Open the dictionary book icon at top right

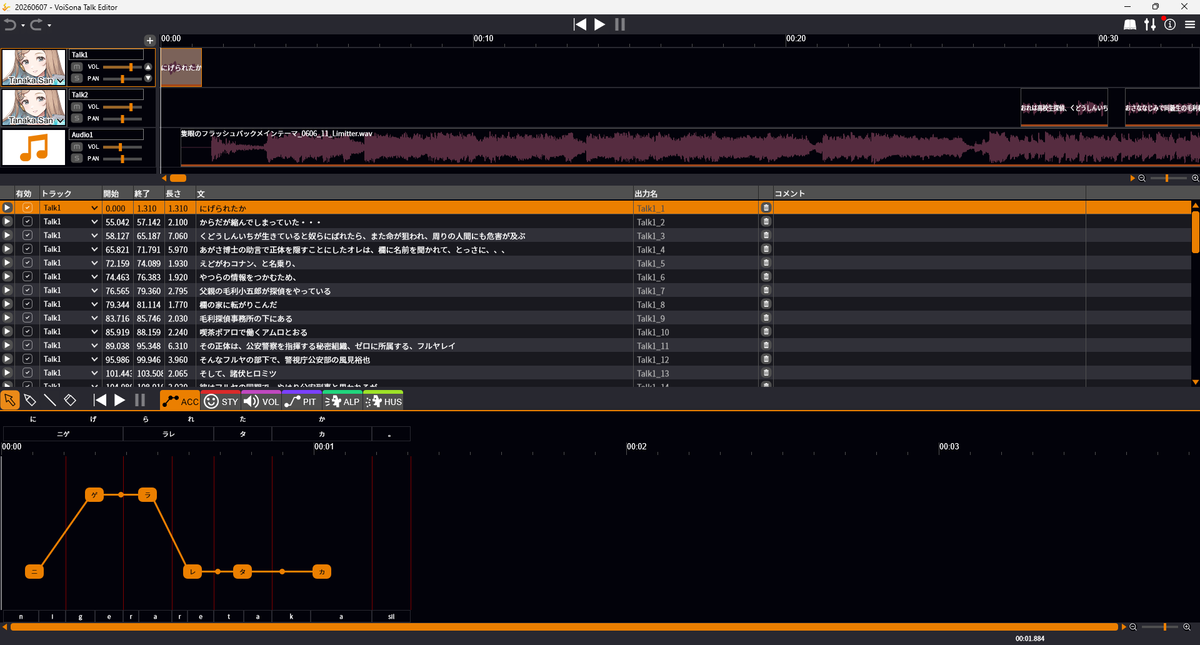1130,24
